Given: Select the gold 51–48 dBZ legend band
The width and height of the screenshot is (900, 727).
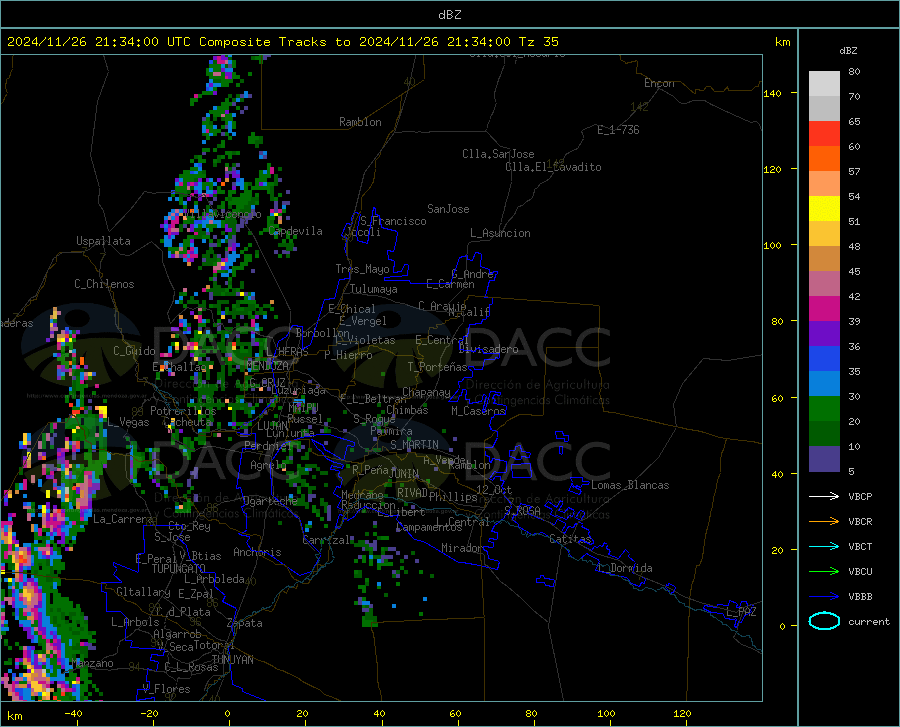Looking at the screenshot, I should [824, 234].
